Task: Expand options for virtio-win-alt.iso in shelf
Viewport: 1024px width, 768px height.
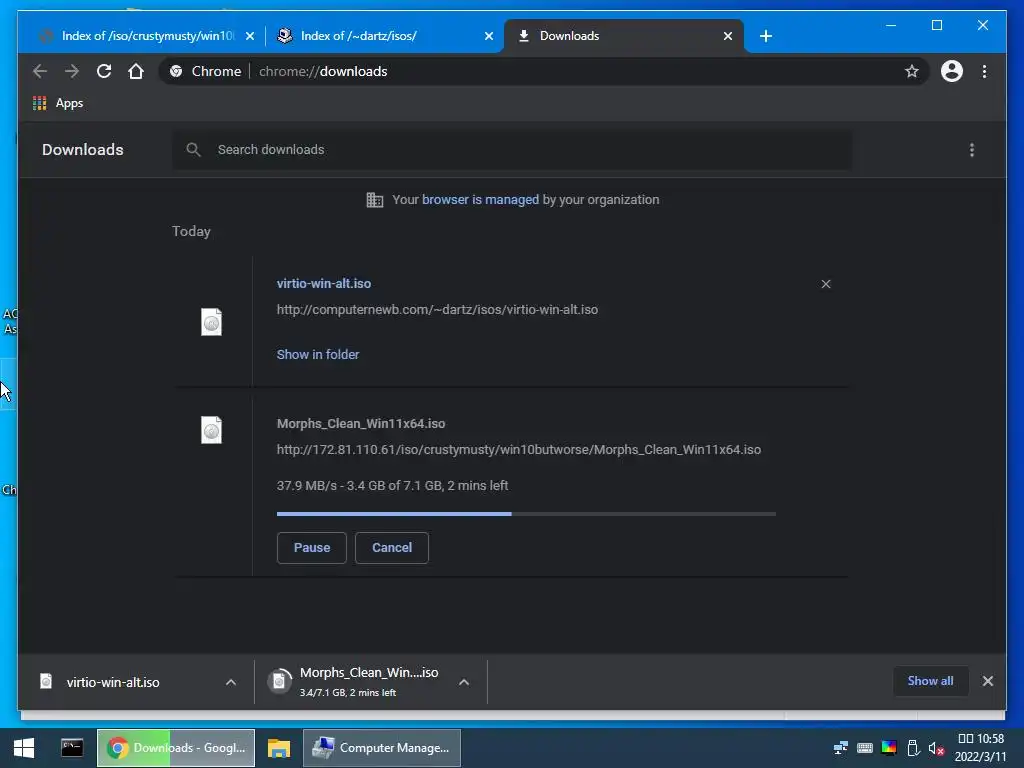Action: [231, 682]
